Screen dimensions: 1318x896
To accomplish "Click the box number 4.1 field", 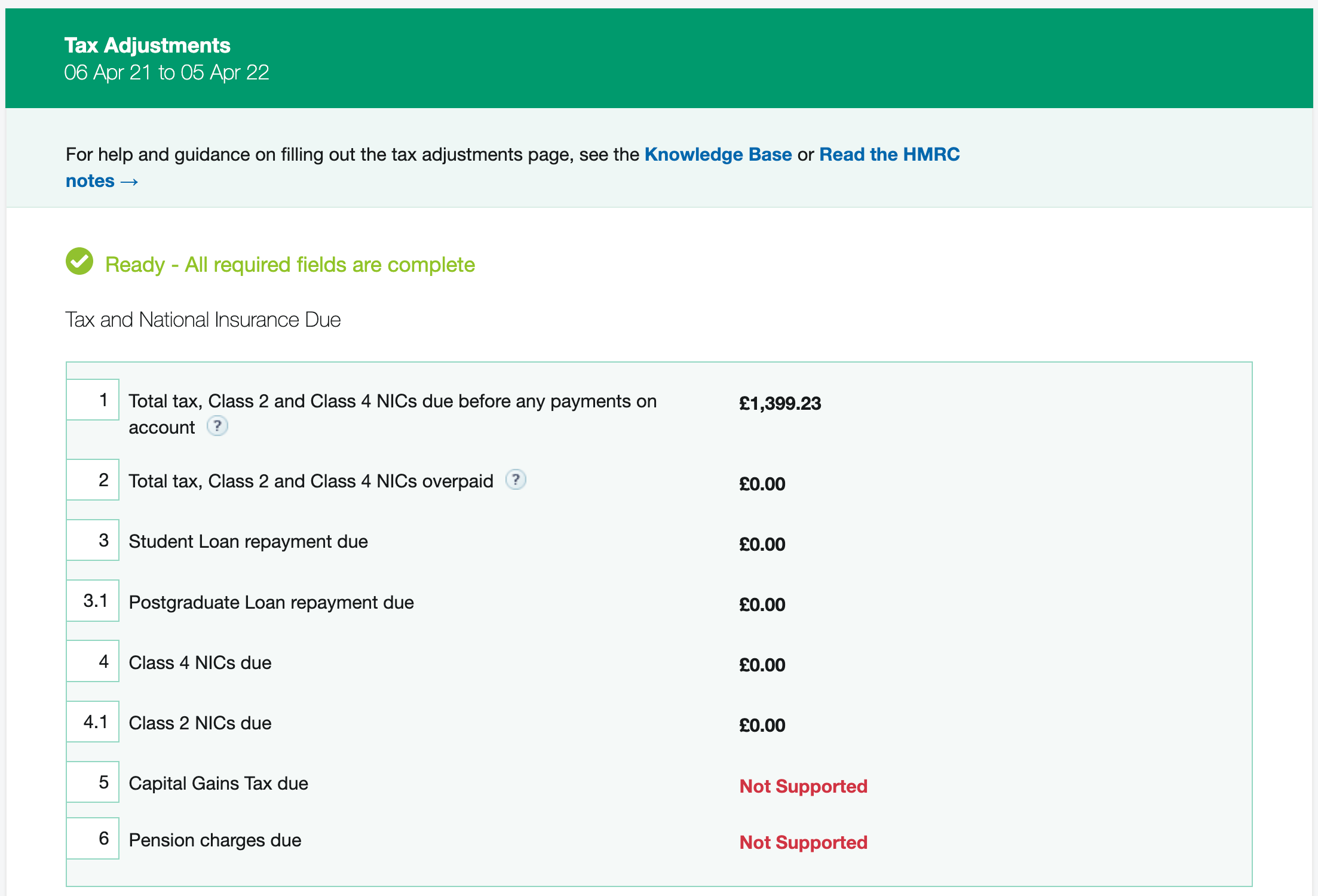I will pos(93,722).
